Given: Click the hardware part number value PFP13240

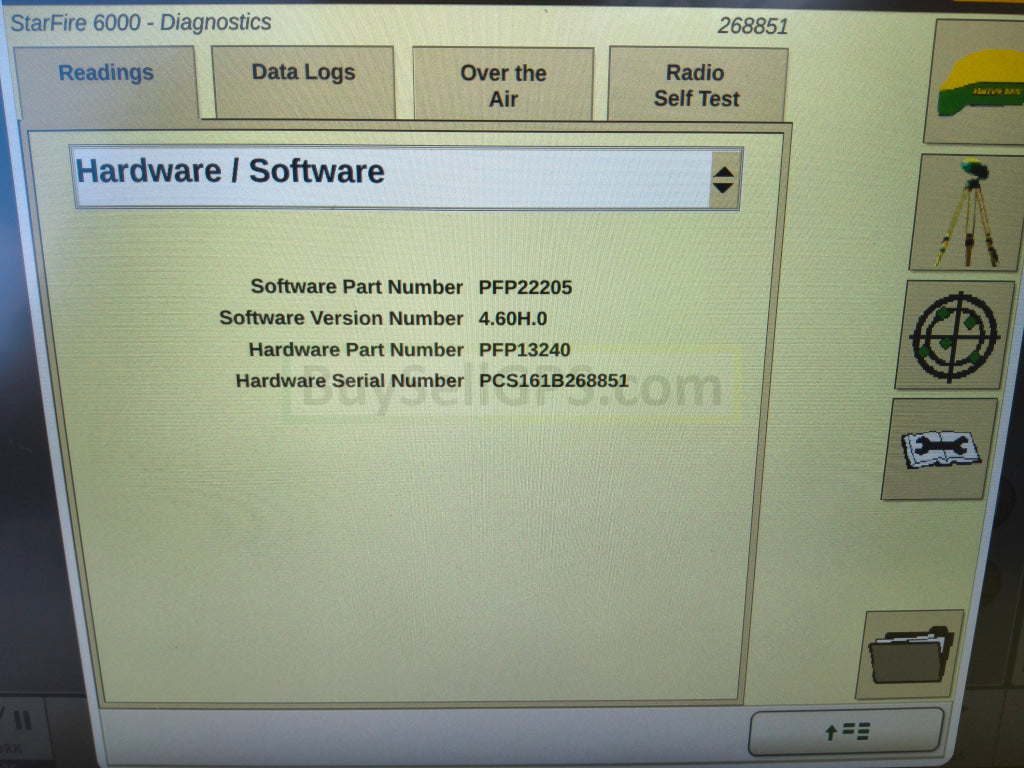Looking at the screenshot, I should [x=525, y=350].
